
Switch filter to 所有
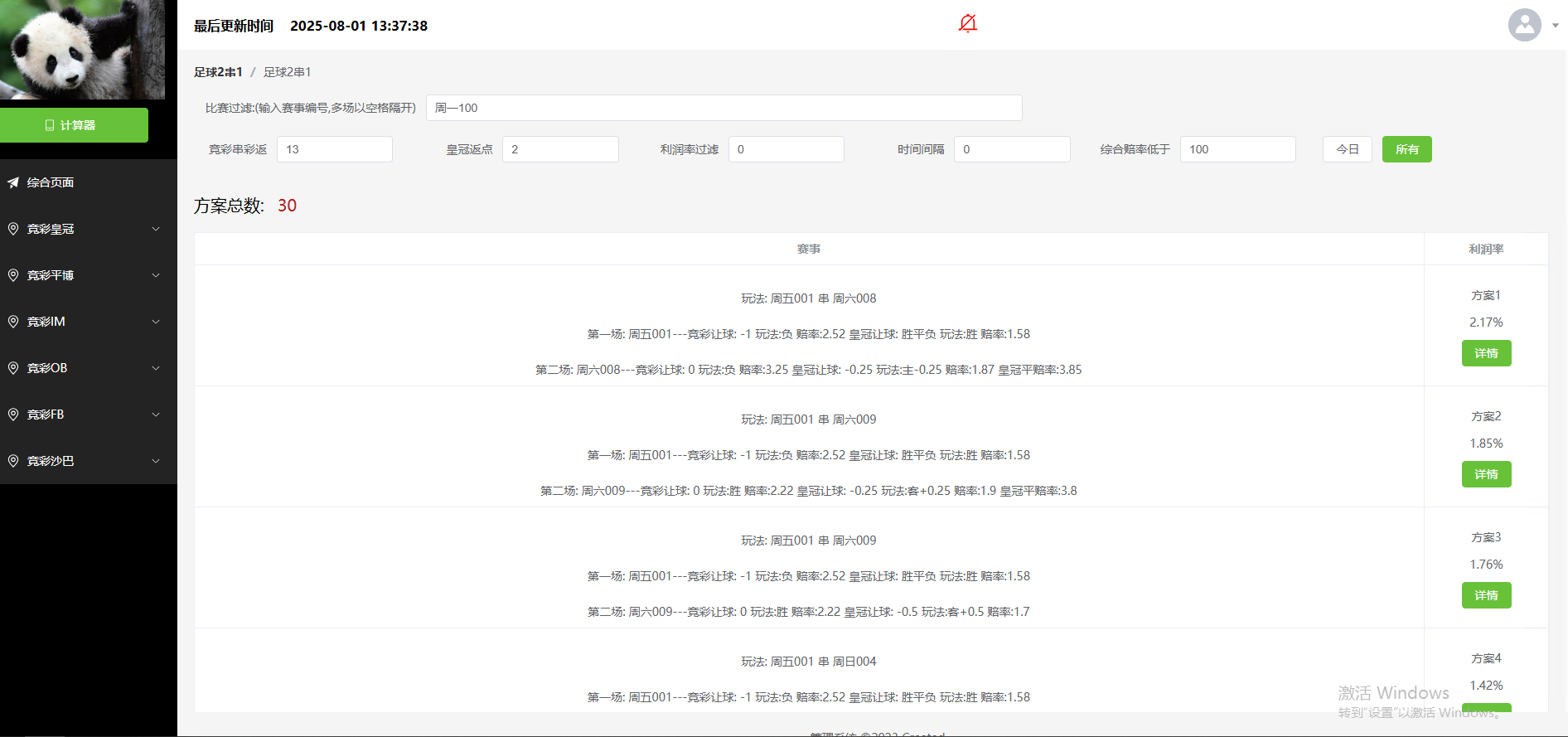pos(1406,149)
